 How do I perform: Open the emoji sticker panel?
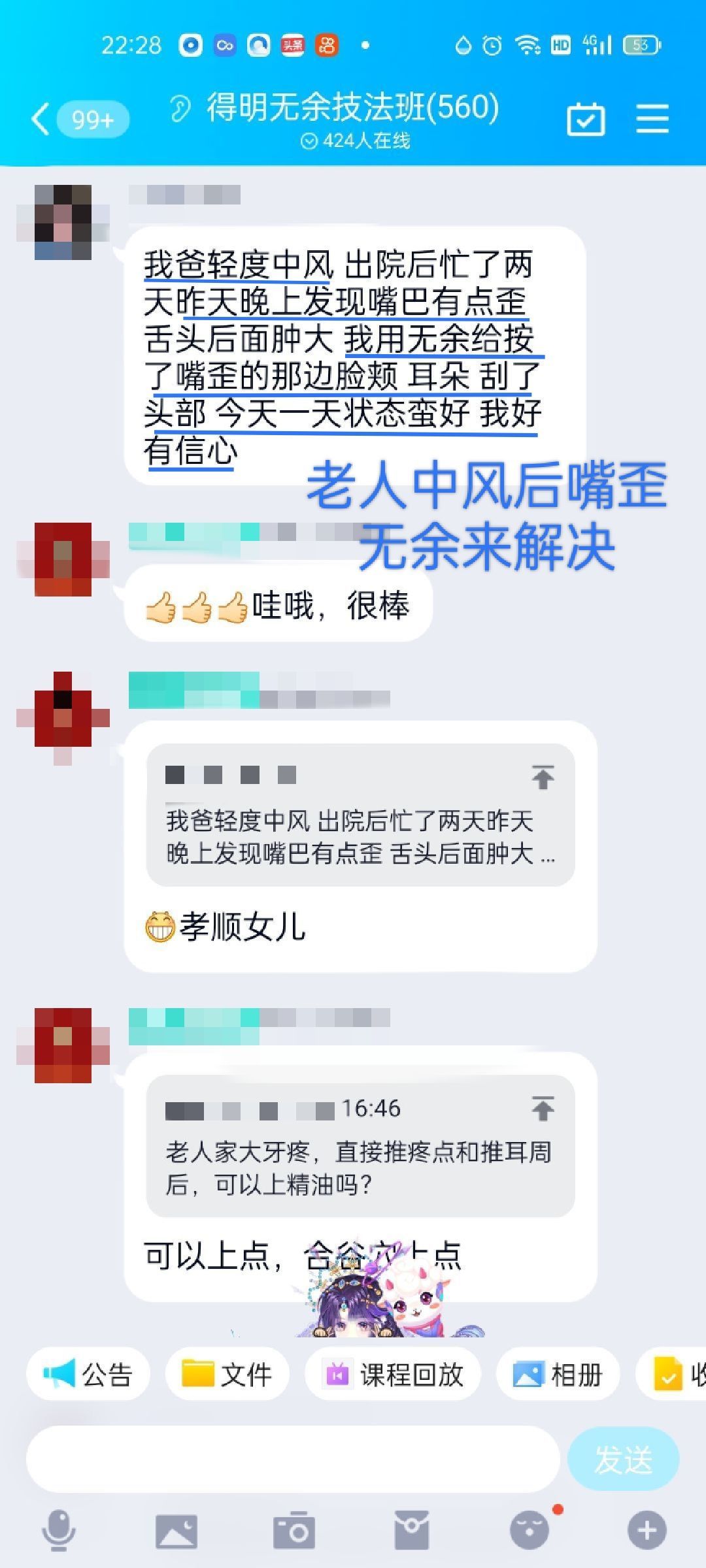(x=529, y=1530)
